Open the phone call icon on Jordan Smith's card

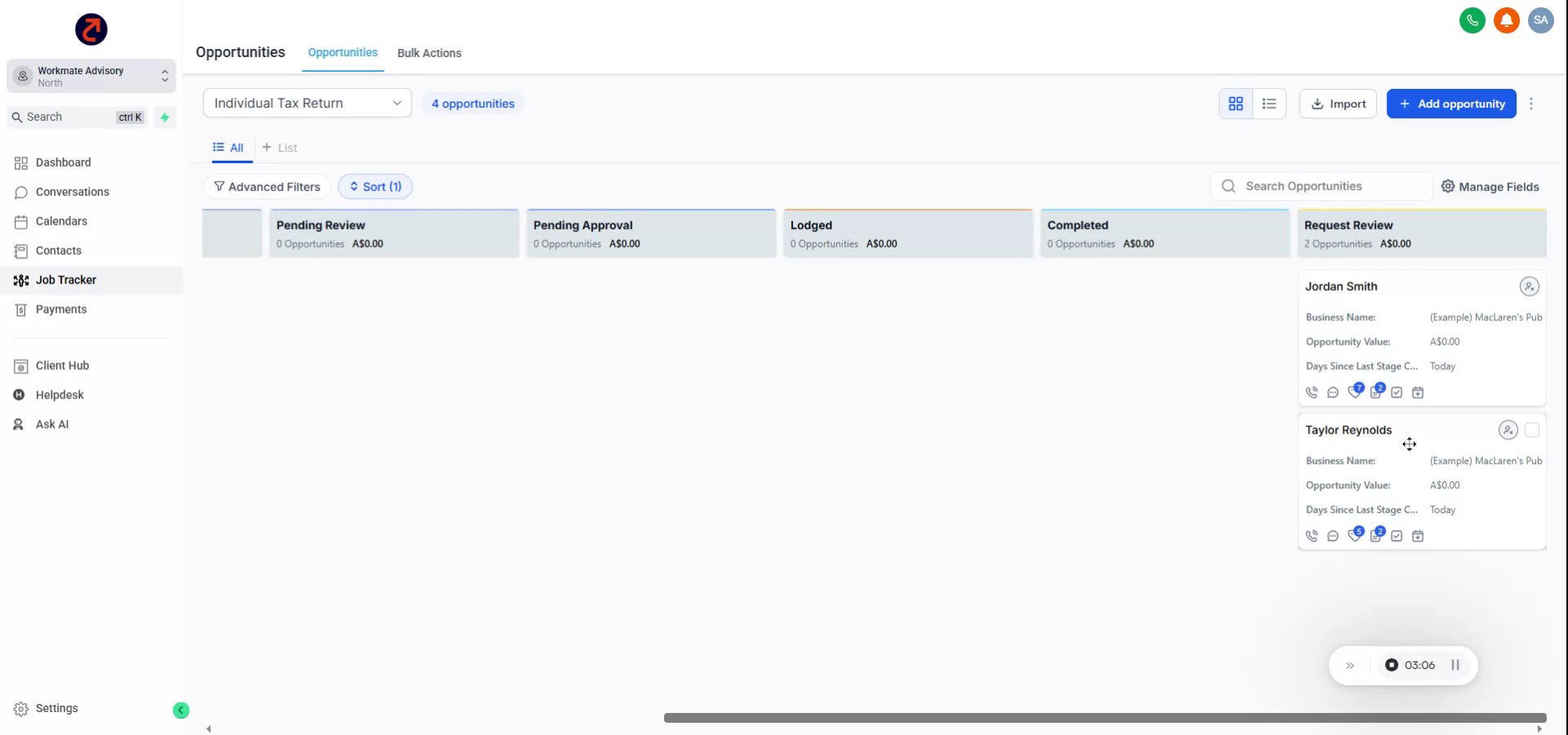coord(1312,392)
